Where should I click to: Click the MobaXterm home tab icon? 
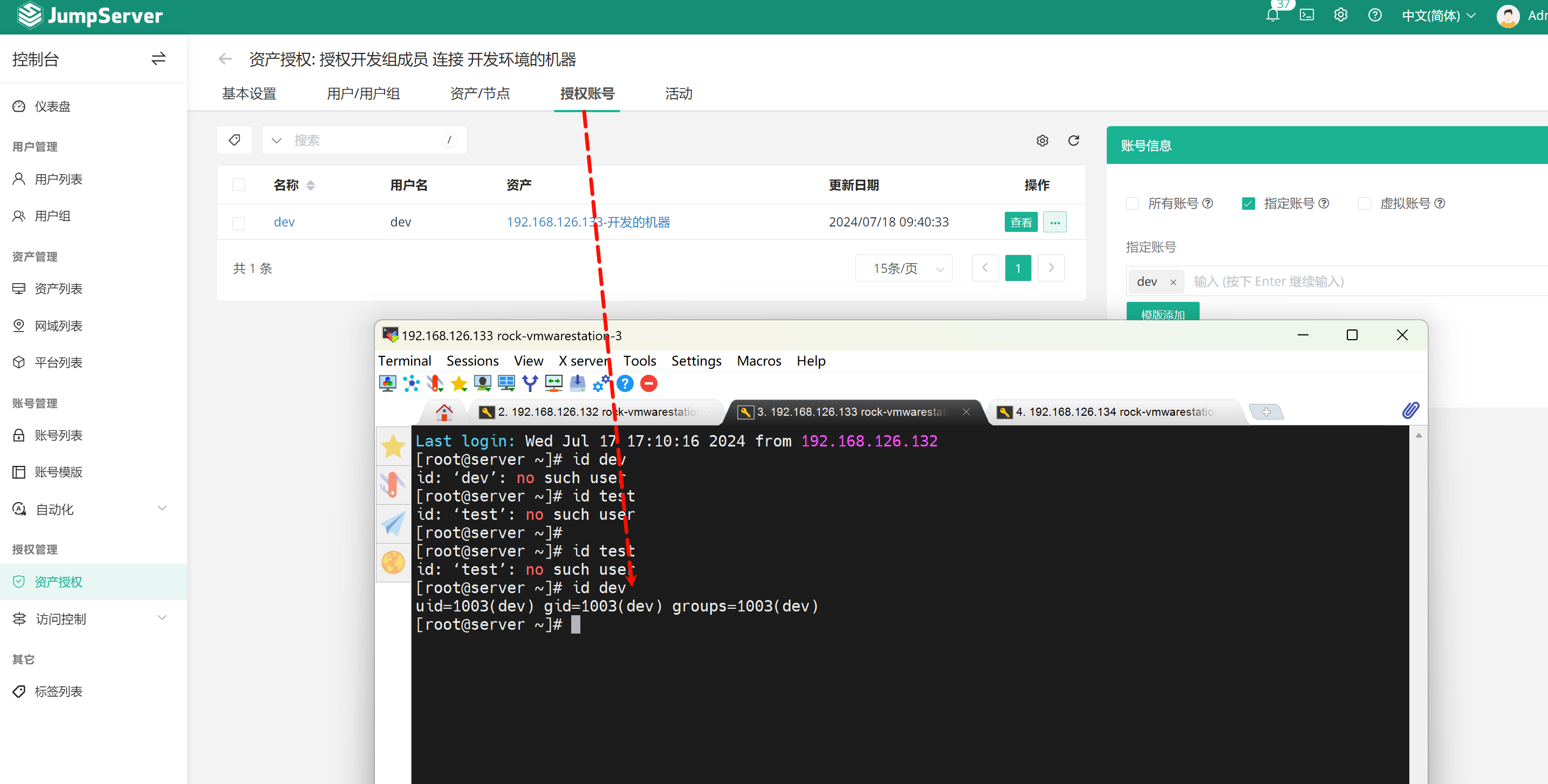444,412
